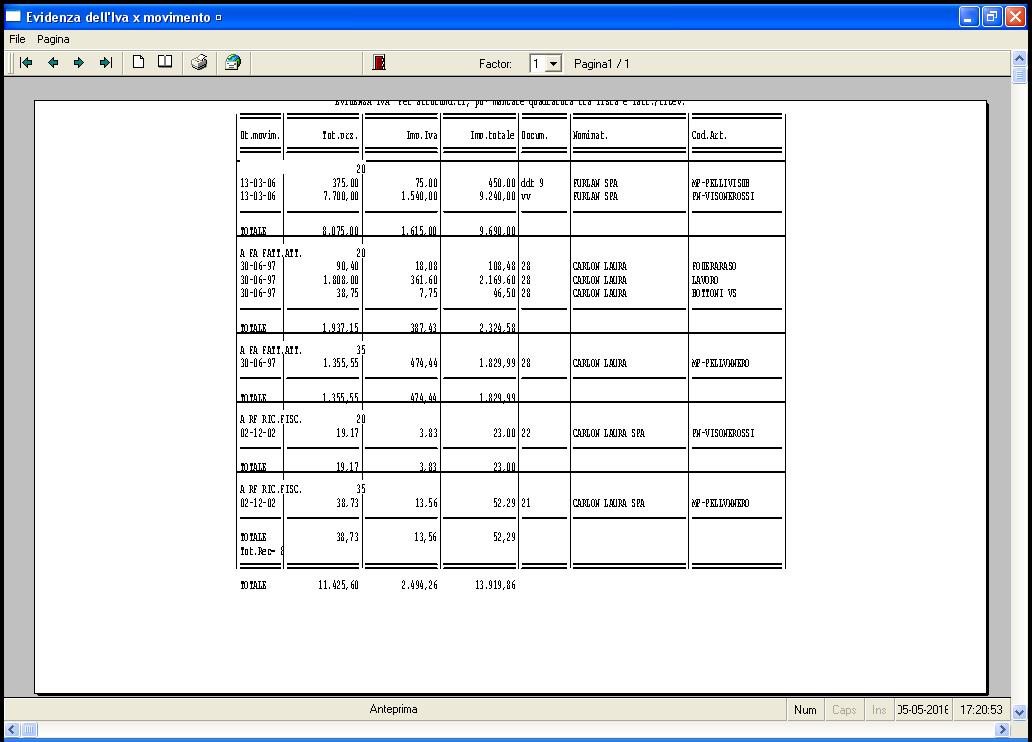Click the 'Imp.Iva' column header

(422, 135)
